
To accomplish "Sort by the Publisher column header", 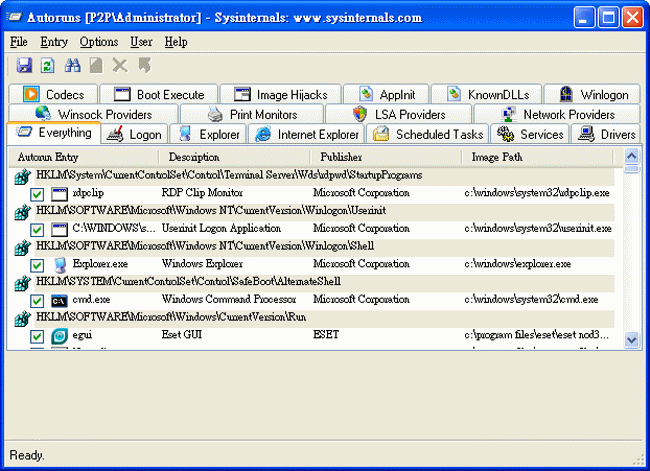I will pos(341,158).
